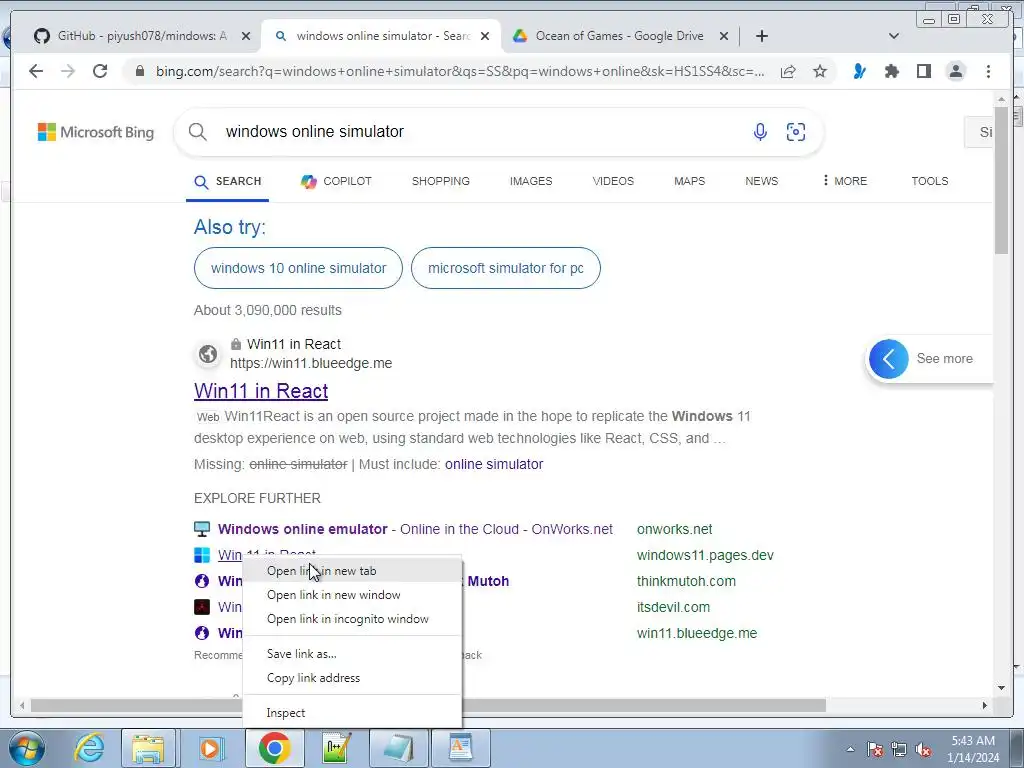Click onworks.net domain text
This screenshot has height=768, width=1024.
coord(675,529)
